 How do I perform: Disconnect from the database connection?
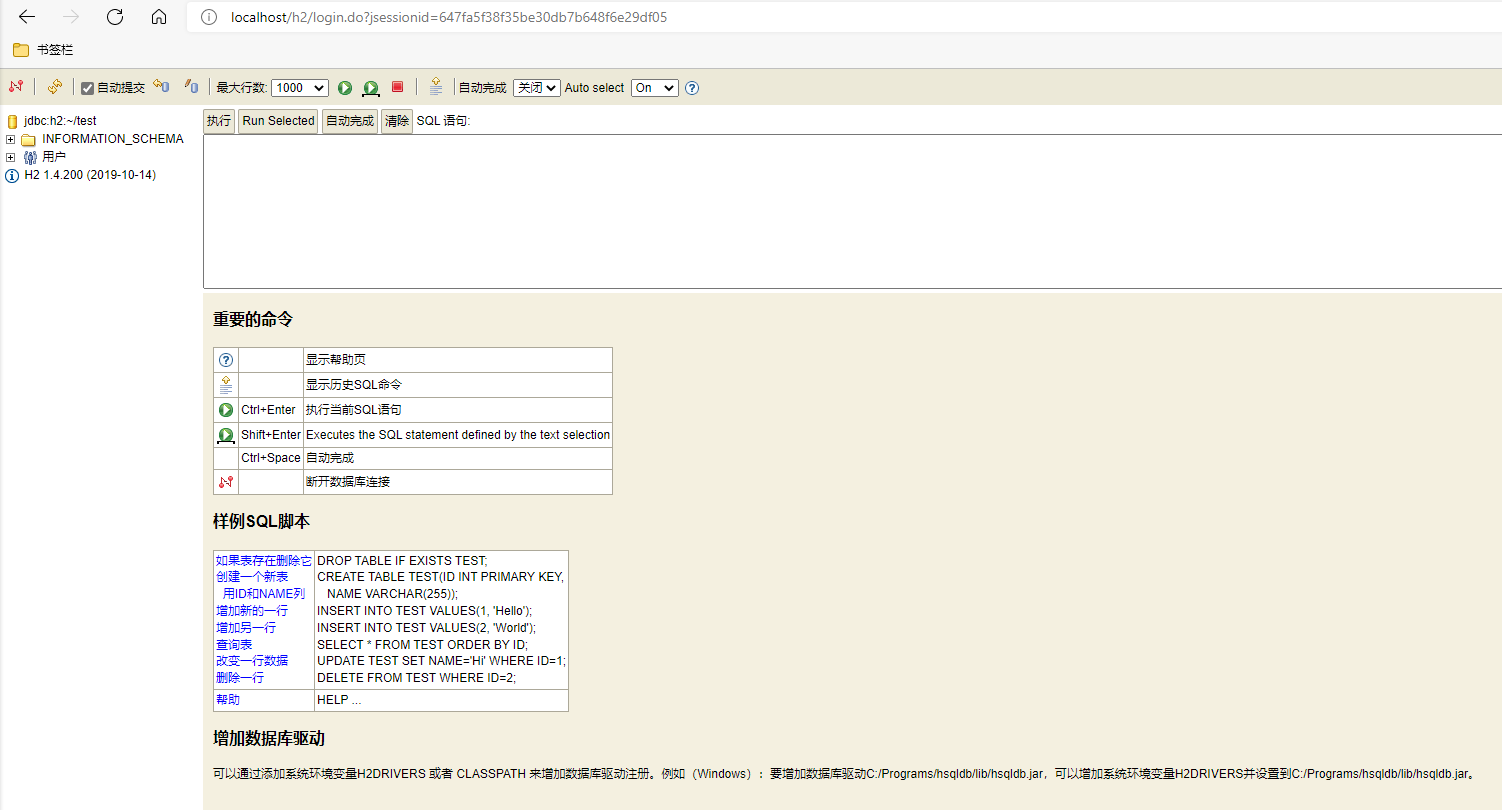click(14, 87)
